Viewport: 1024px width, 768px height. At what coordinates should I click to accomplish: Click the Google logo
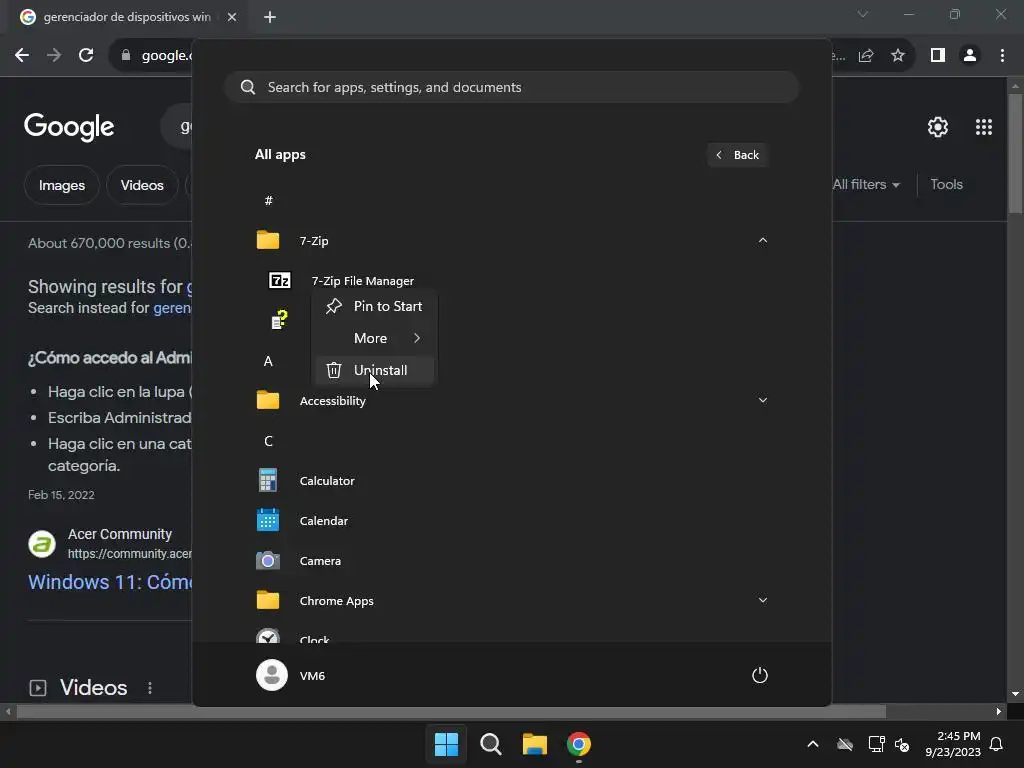point(69,127)
